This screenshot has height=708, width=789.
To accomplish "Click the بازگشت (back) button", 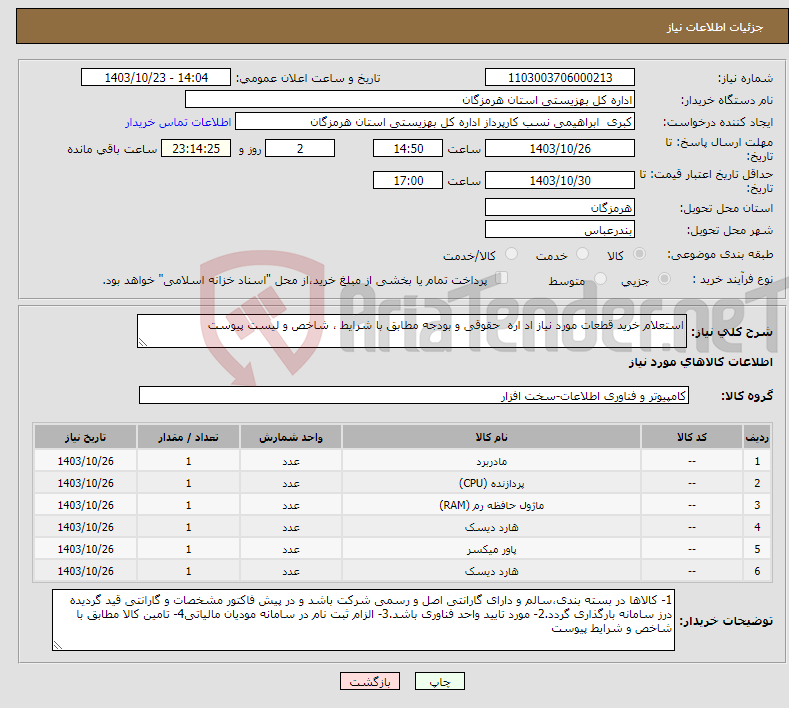I will [370, 681].
